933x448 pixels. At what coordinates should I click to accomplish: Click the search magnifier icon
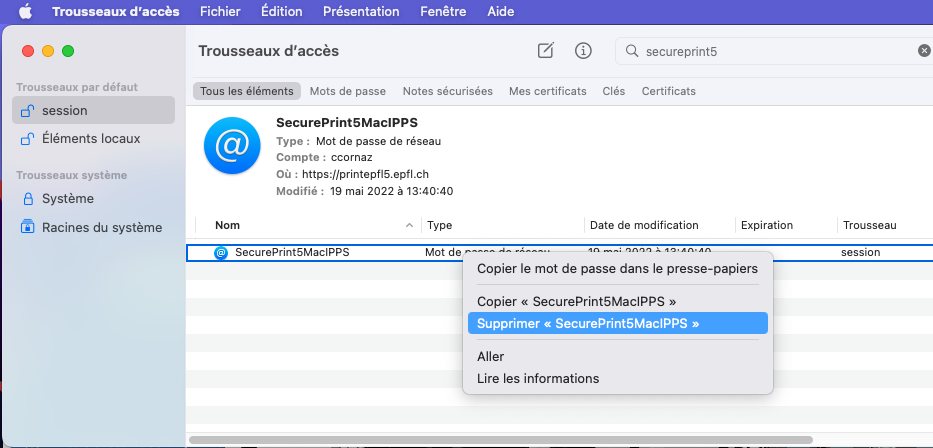(x=632, y=51)
